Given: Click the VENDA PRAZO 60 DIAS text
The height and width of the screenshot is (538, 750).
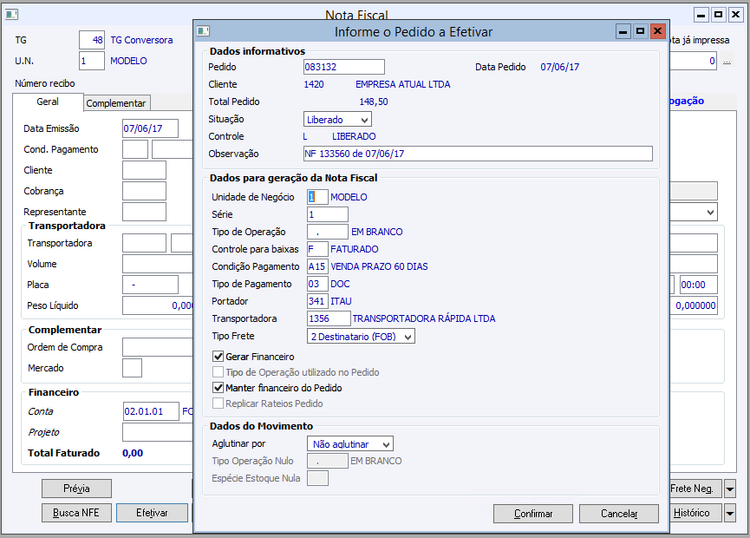Looking at the screenshot, I should pyautogui.click(x=379, y=266).
